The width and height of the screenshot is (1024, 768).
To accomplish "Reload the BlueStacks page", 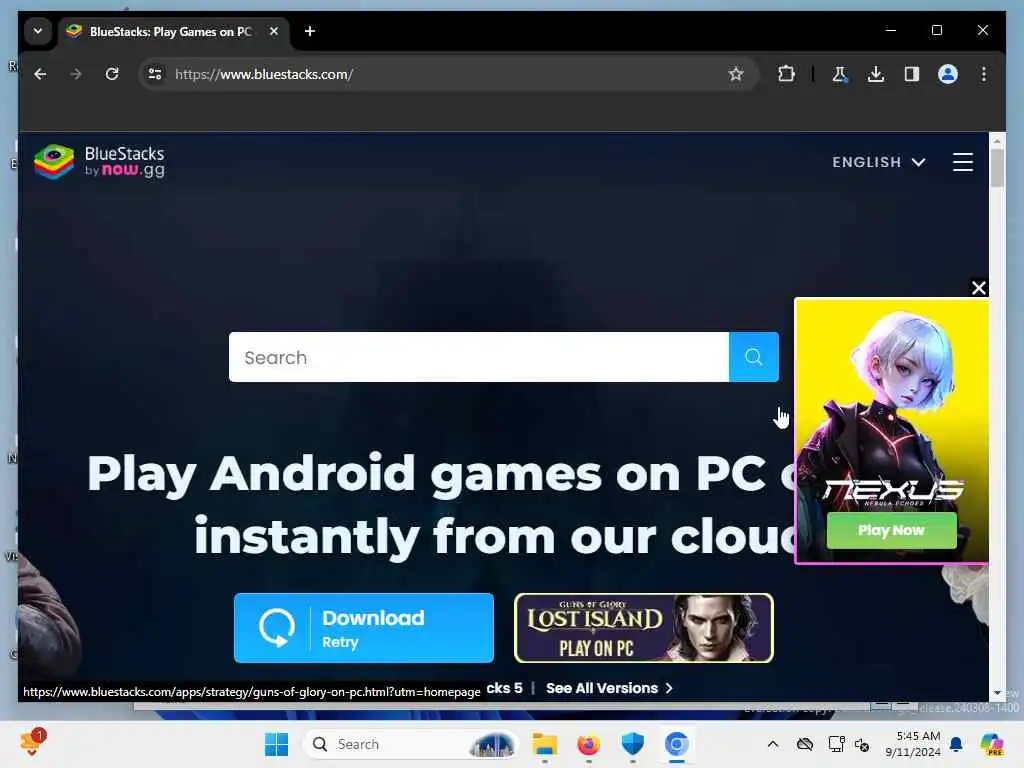I will (x=112, y=74).
